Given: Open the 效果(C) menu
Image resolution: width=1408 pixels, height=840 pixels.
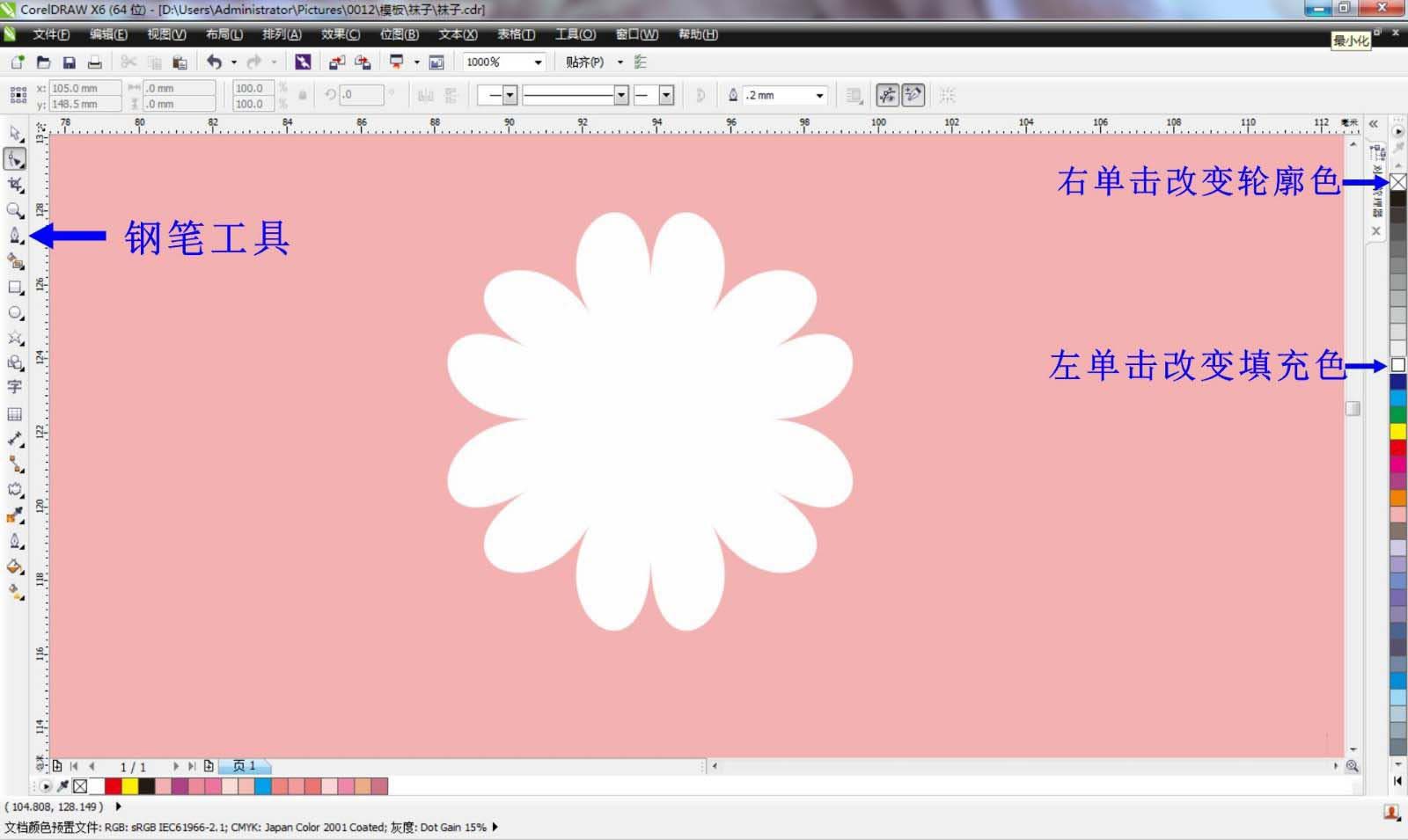Looking at the screenshot, I should click(339, 34).
